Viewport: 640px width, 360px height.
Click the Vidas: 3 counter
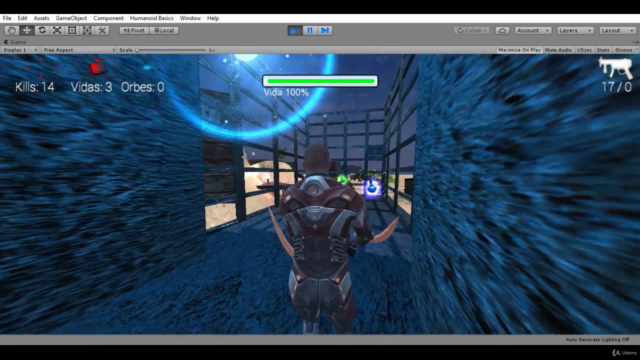(91, 87)
